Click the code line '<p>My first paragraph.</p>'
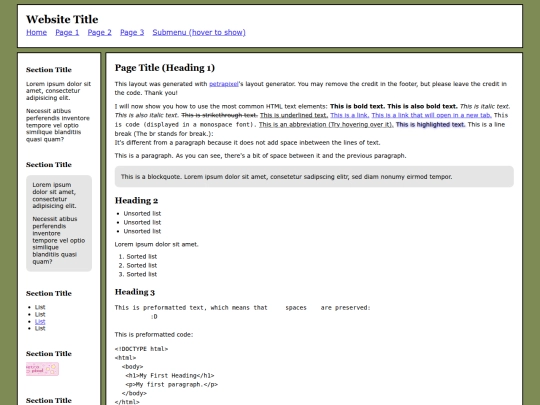Image resolution: width=540 pixels, height=405 pixels. 172,385
